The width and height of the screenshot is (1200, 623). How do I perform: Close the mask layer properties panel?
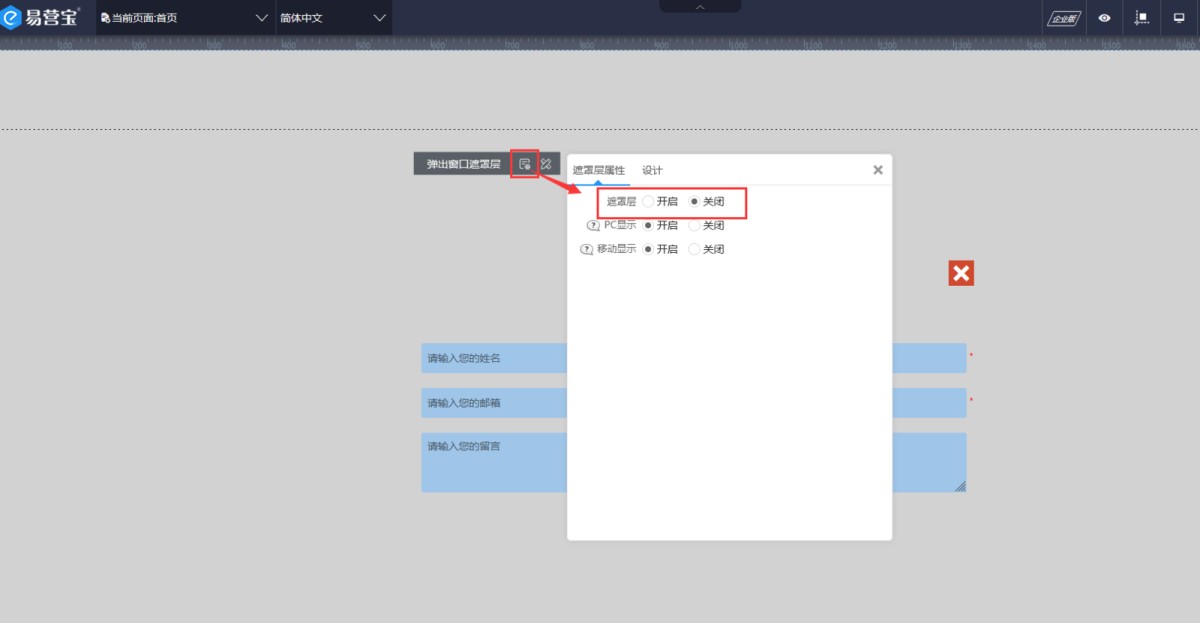tap(878, 170)
